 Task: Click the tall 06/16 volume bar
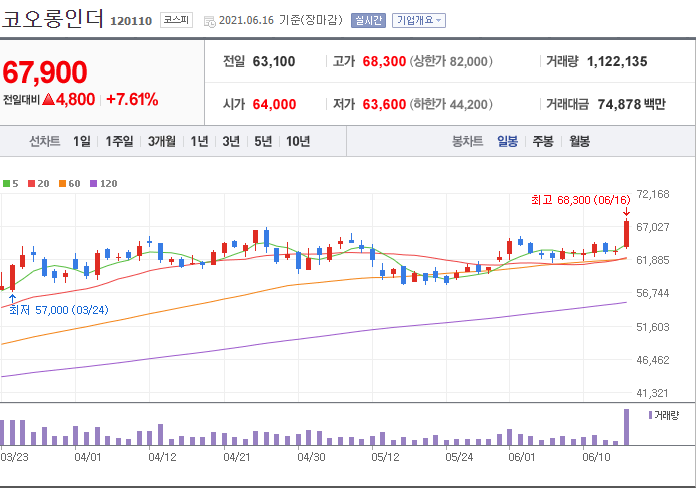pos(627,427)
